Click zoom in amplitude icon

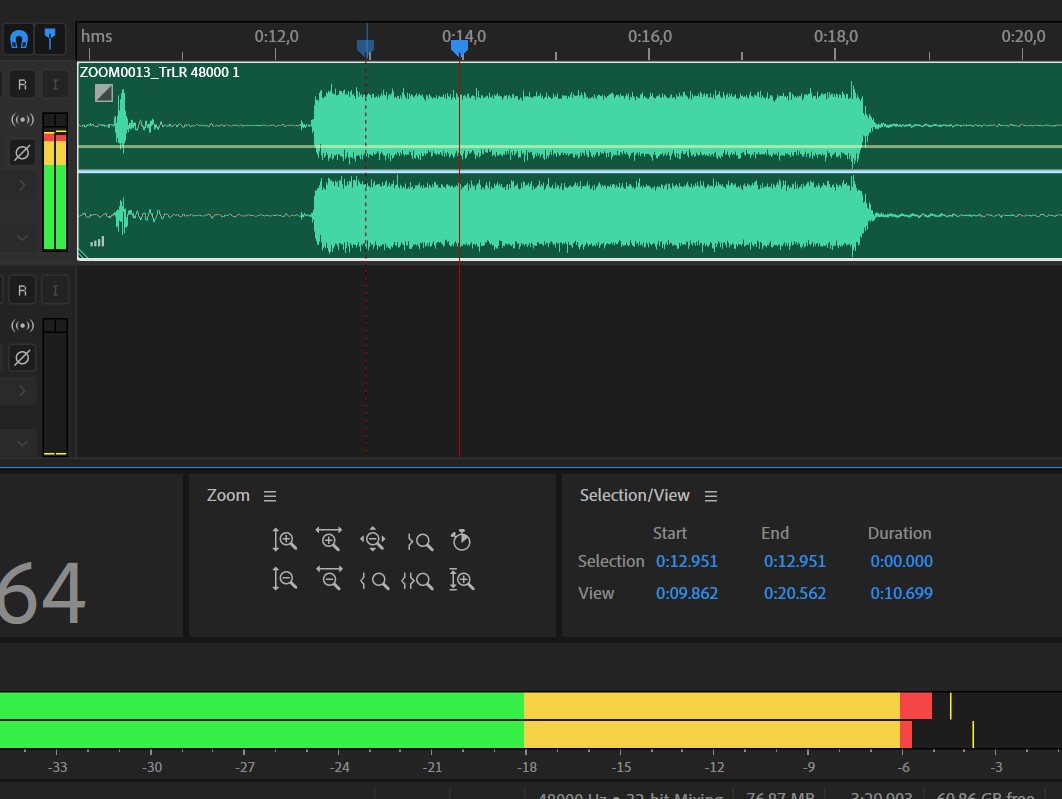[284, 540]
